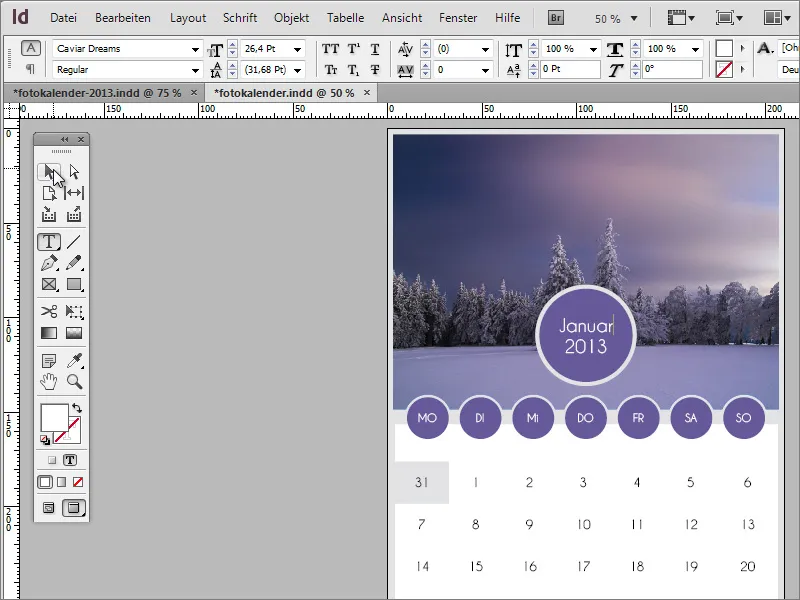The image size is (800, 600).
Task: Select the Page tool
Action: click(49, 193)
